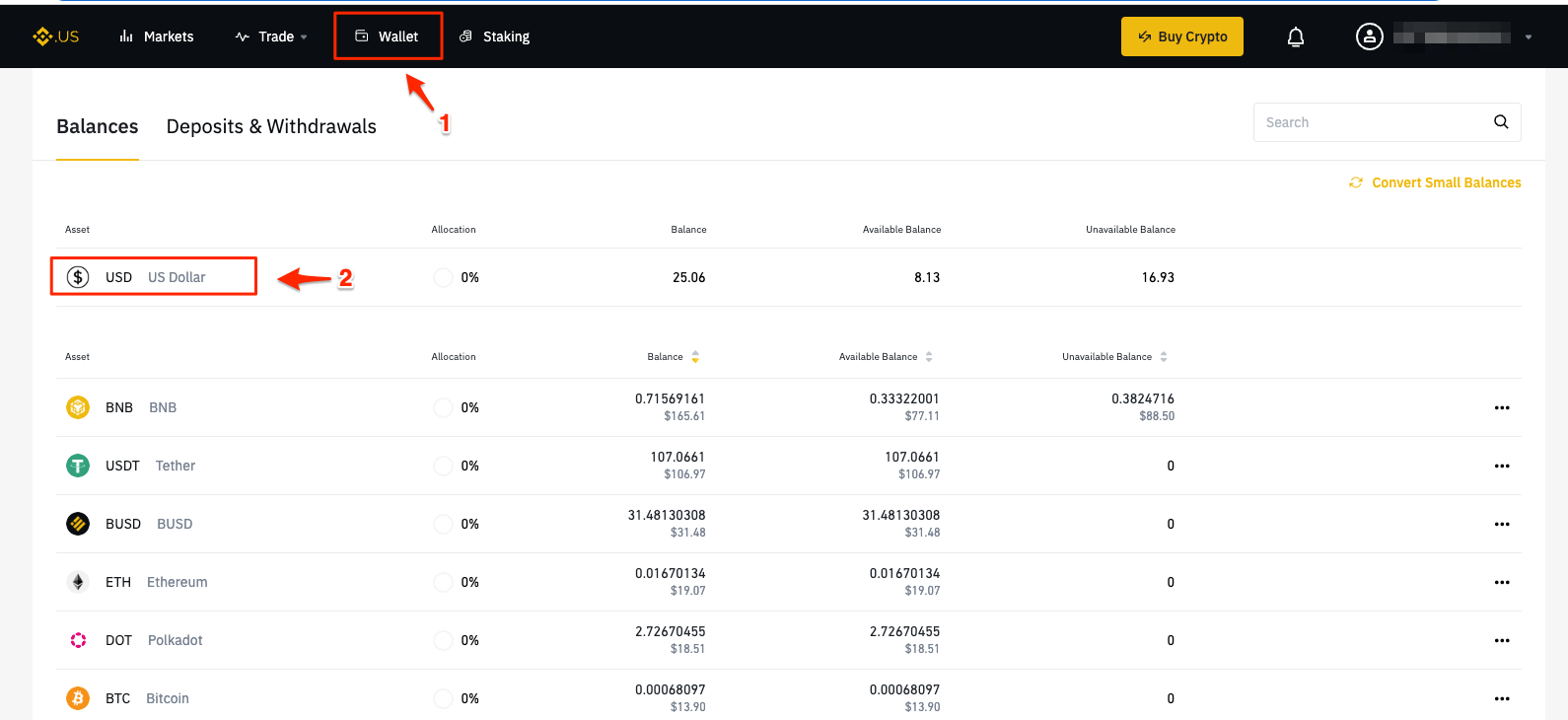Click the USD available balance 8.13
The width and height of the screenshot is (1568, 720).
click(927, 277)
